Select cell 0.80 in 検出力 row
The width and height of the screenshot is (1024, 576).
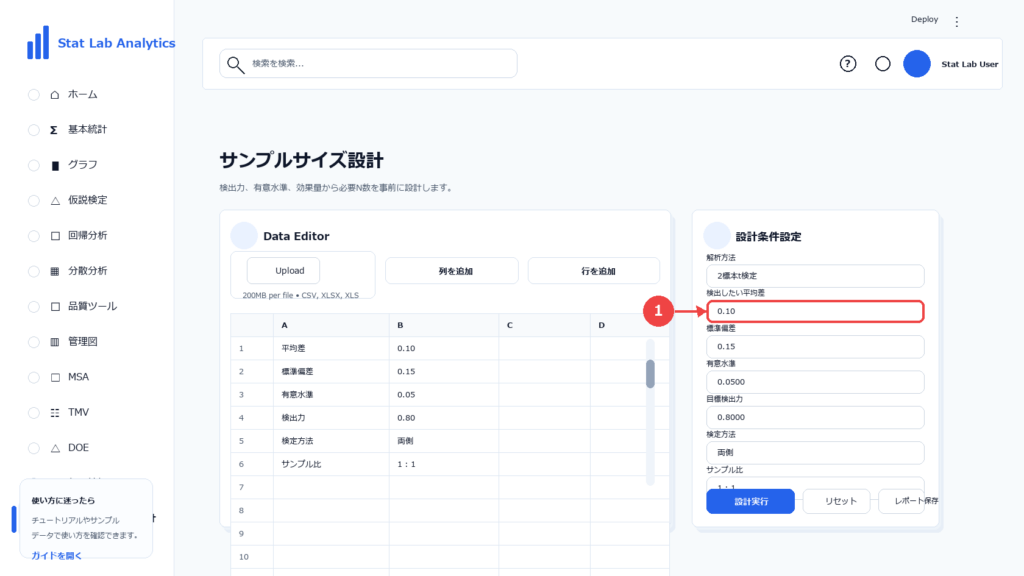coord(444,418)
